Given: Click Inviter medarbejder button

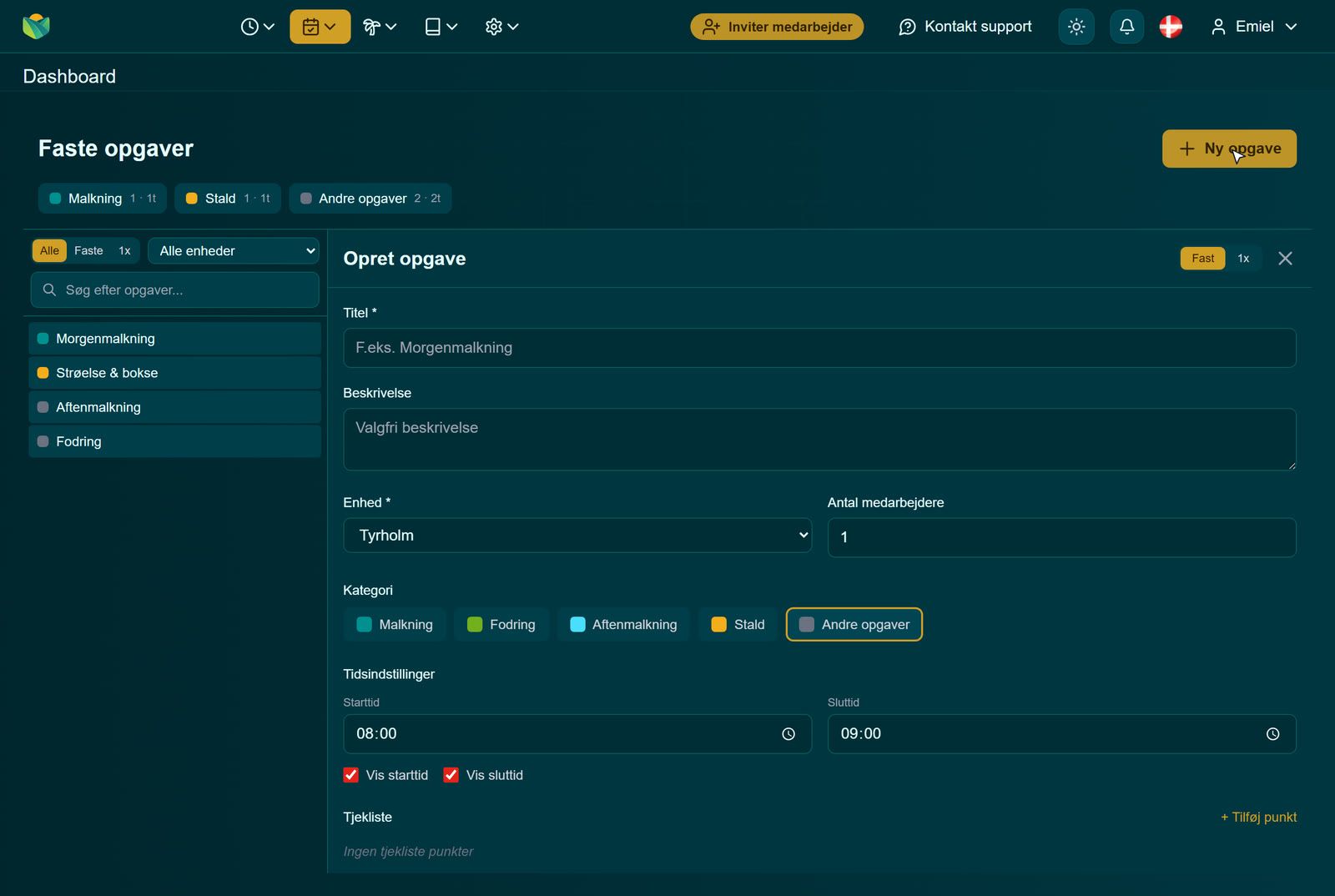Looking at the screenshot, I should pyautogui.click(x=777, y=27).
